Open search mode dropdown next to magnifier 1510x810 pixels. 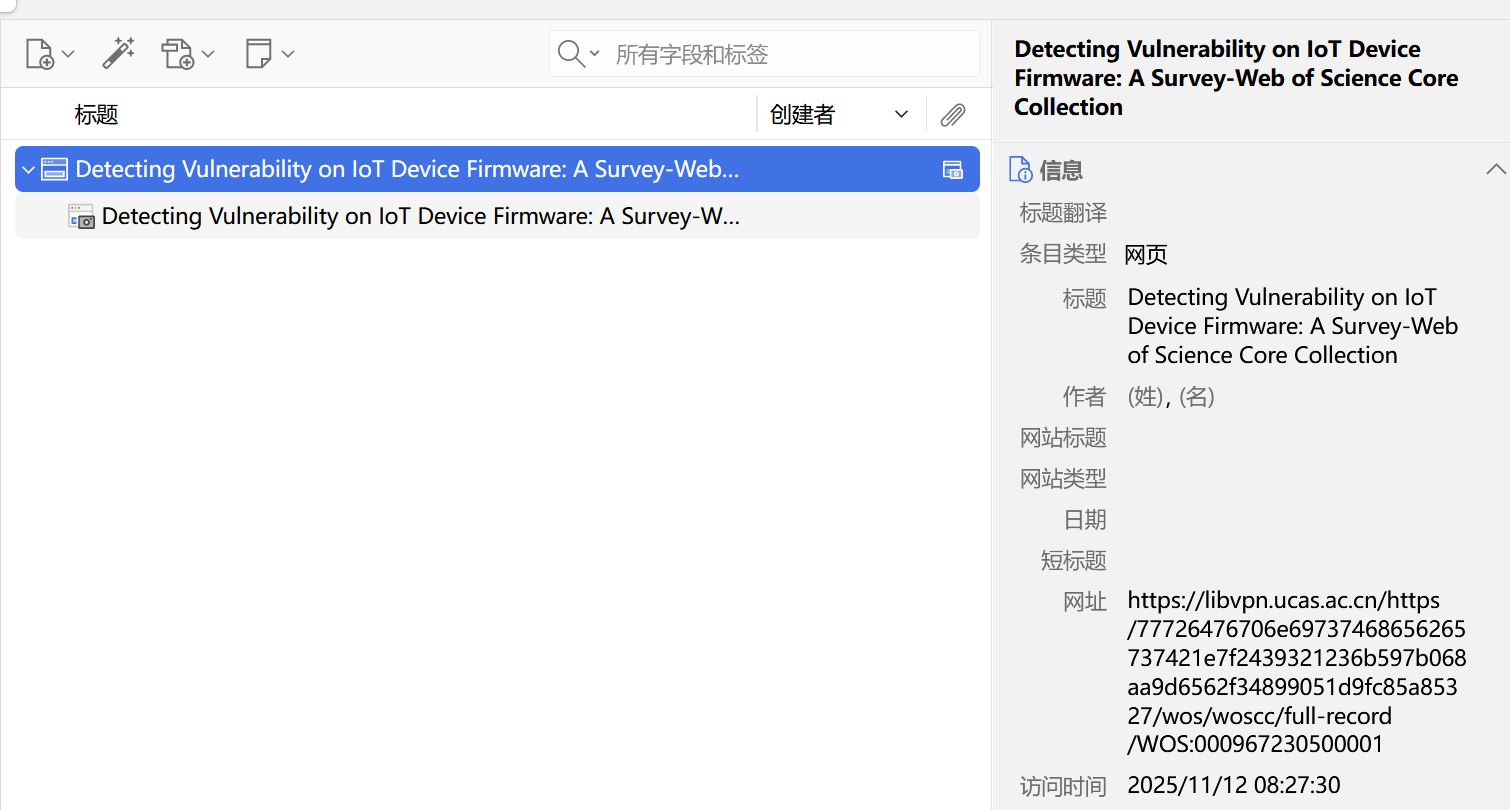click(595, 54)
